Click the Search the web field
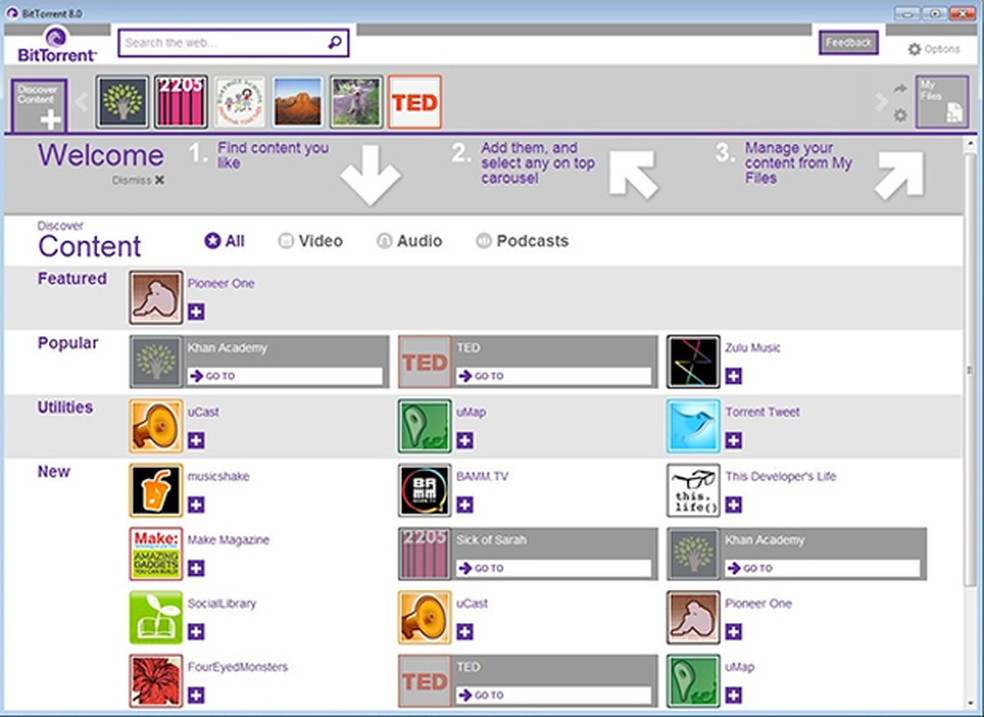This screenshot has width=984, height=717. pyautogui.click(x=233, y=43)
